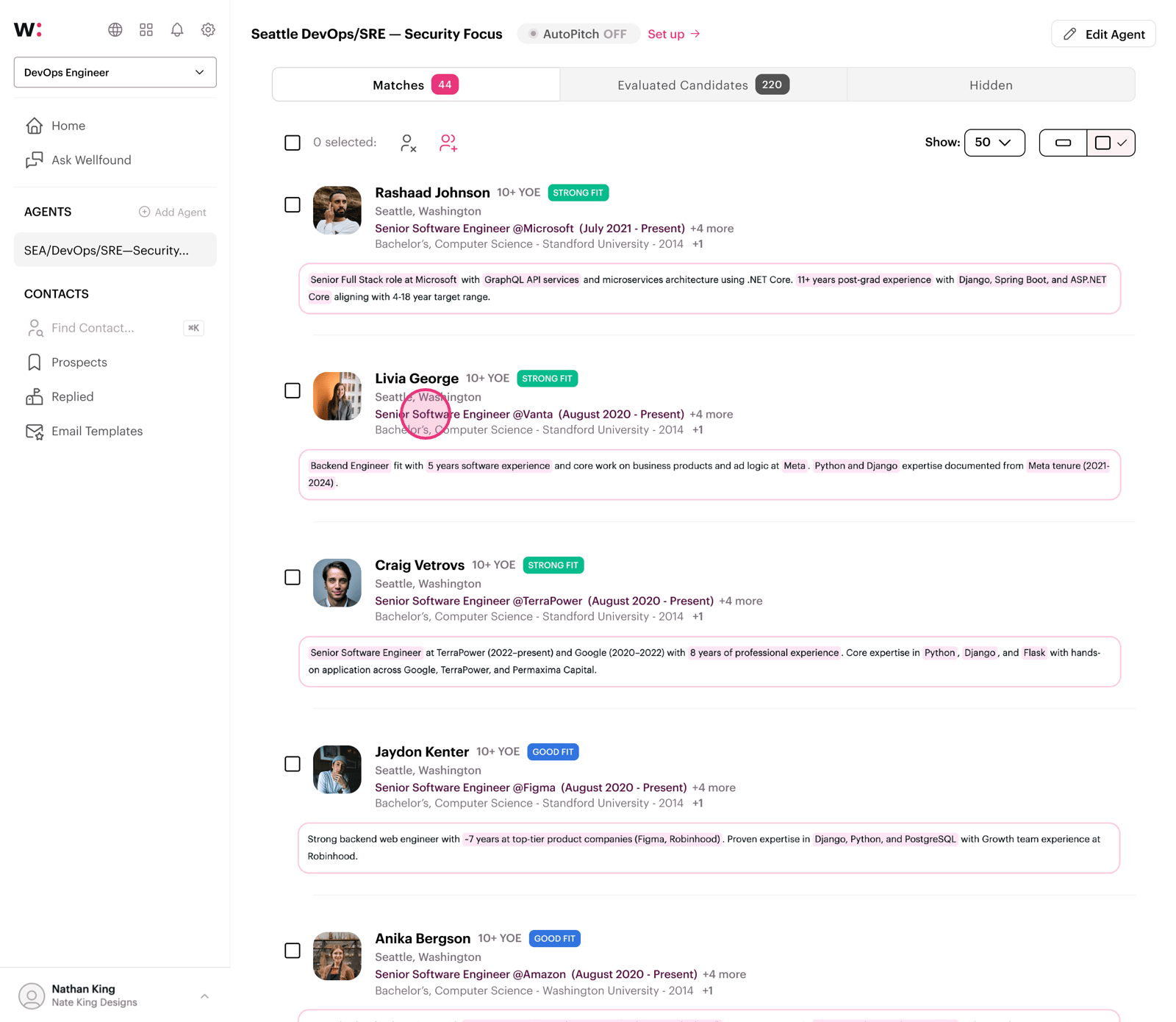Check the box for Anika Bergson
1176x1022 pixels.
pyautogui.click(x=293, y=951)
